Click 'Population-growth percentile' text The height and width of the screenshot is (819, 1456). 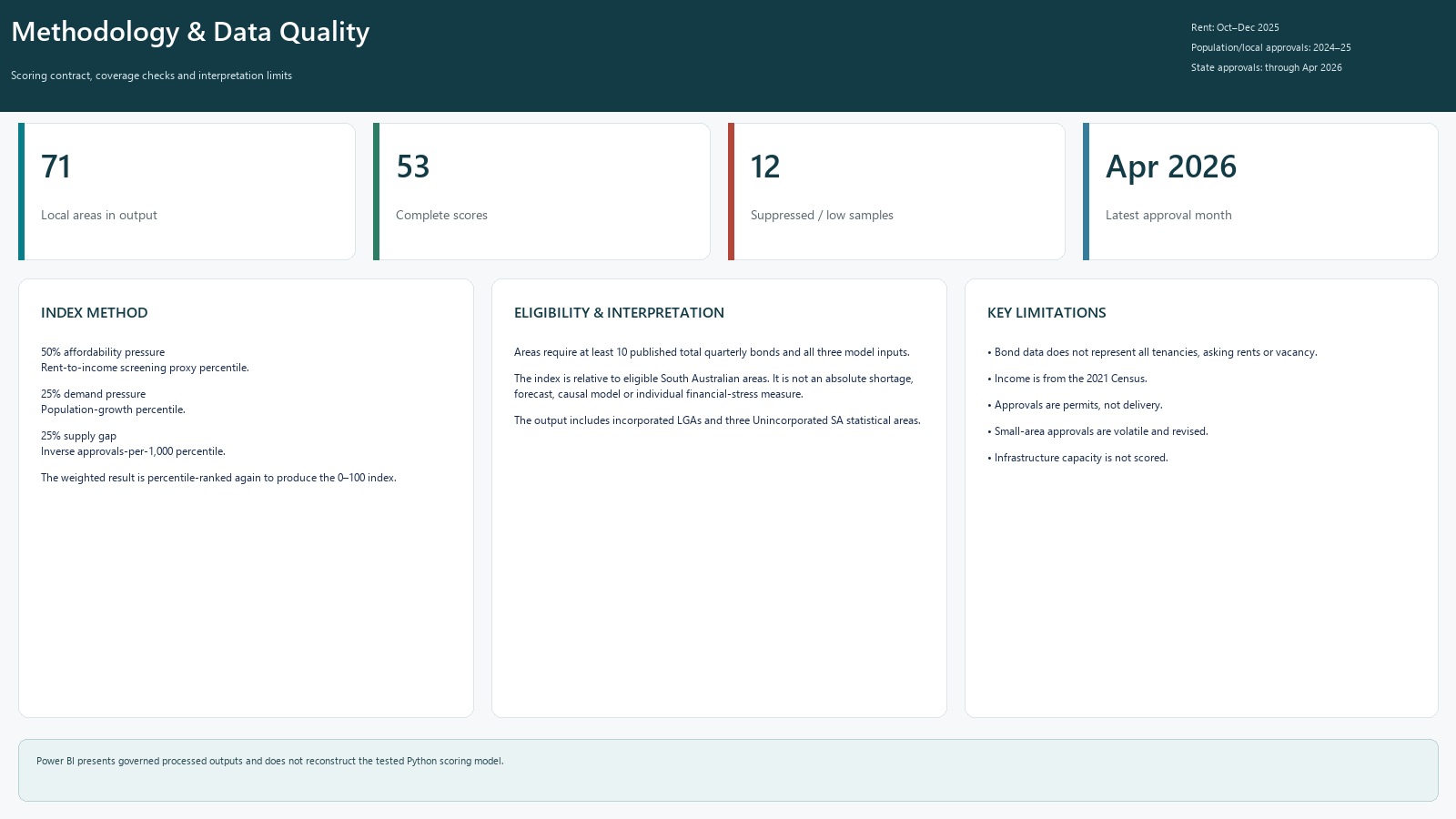click(113, 409)
